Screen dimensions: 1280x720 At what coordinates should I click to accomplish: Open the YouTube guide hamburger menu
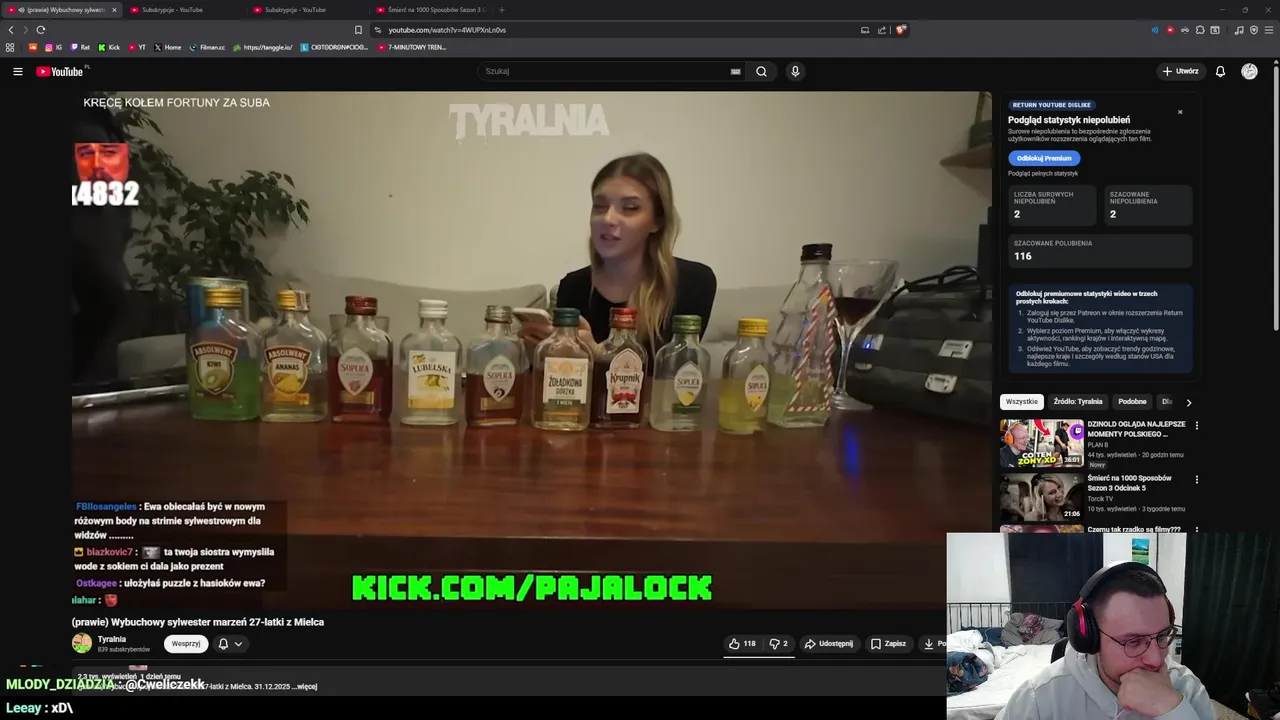[x=17, y=71]
